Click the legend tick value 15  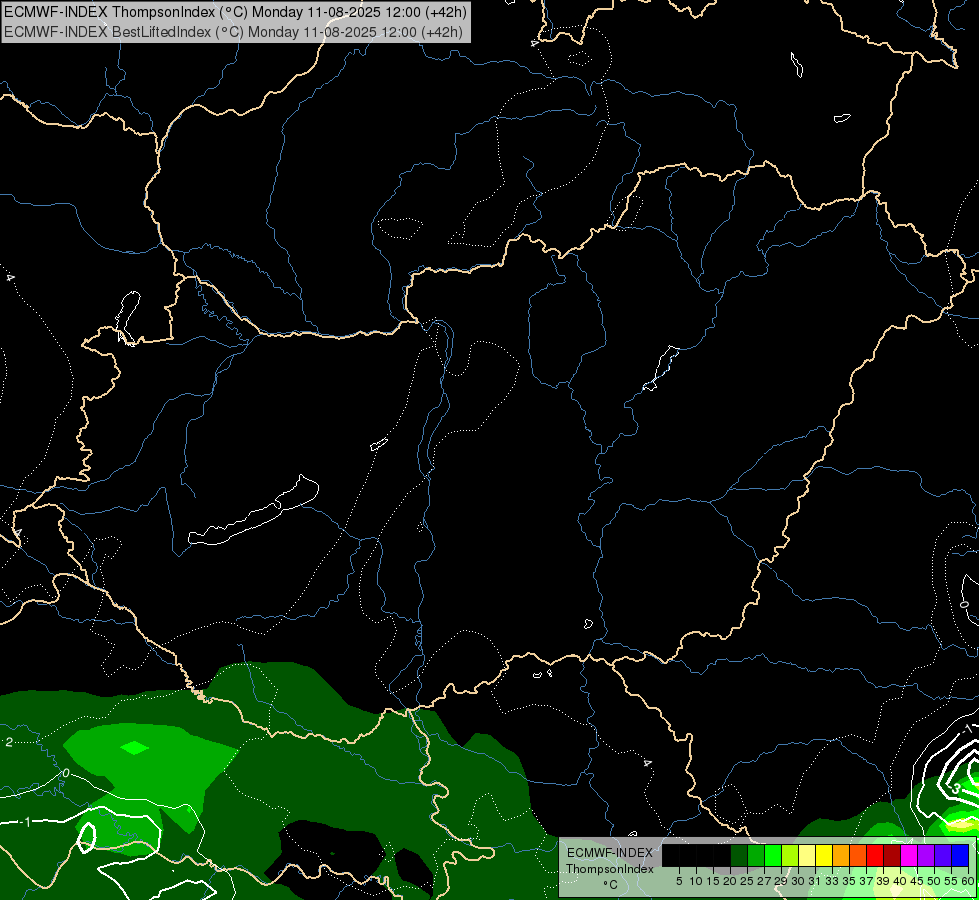click(713, 881)
